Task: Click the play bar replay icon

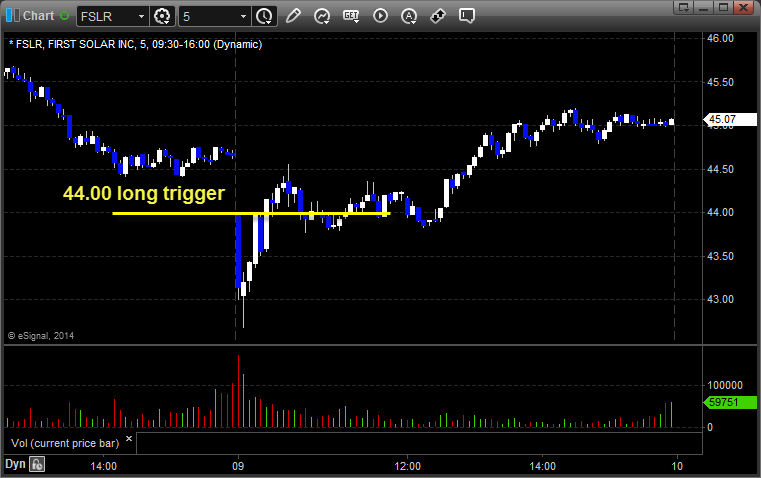Action: [380, 16]
